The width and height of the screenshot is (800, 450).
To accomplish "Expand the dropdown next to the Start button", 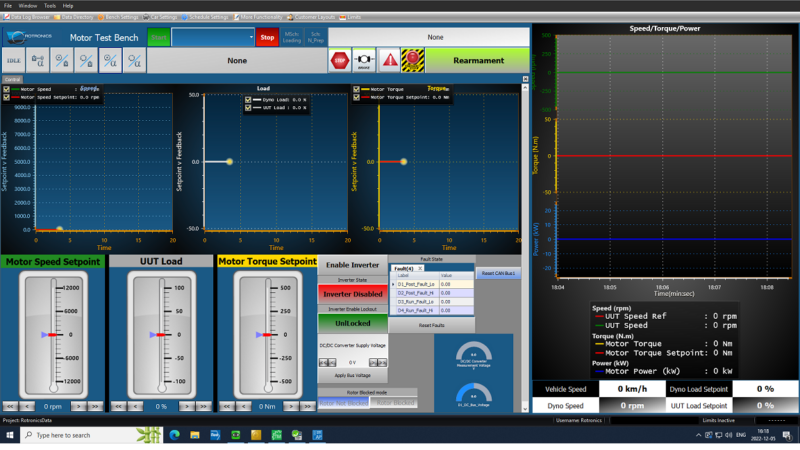I will 251,37.
